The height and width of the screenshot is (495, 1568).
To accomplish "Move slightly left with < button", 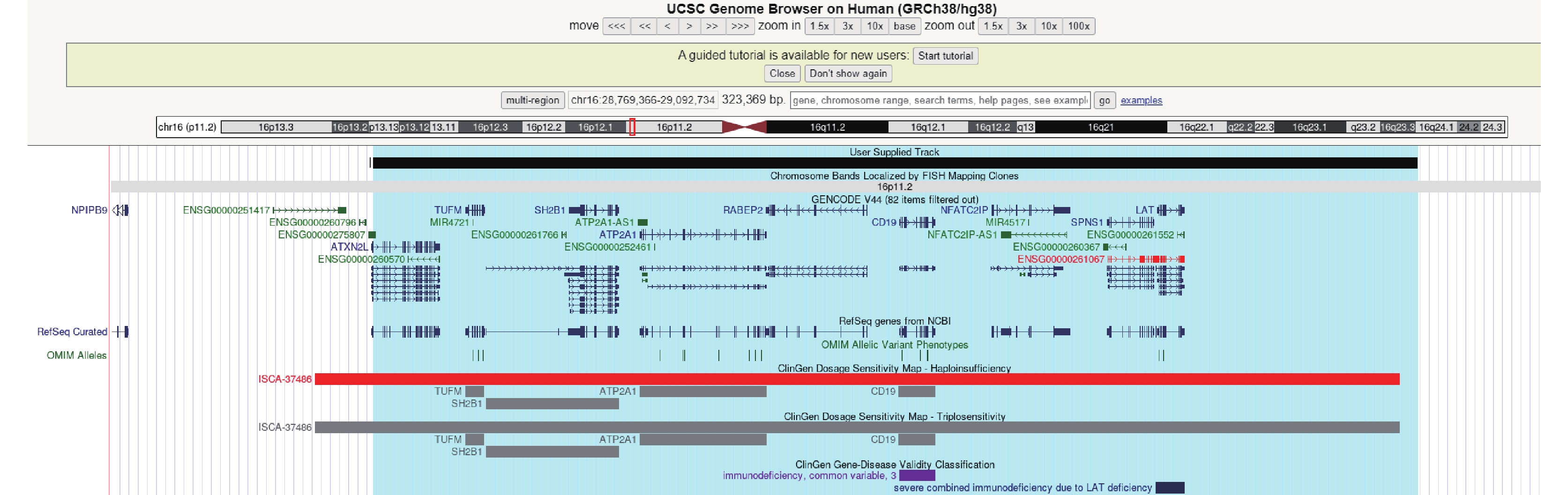I will pyautogui.click(x=667, y=26).
